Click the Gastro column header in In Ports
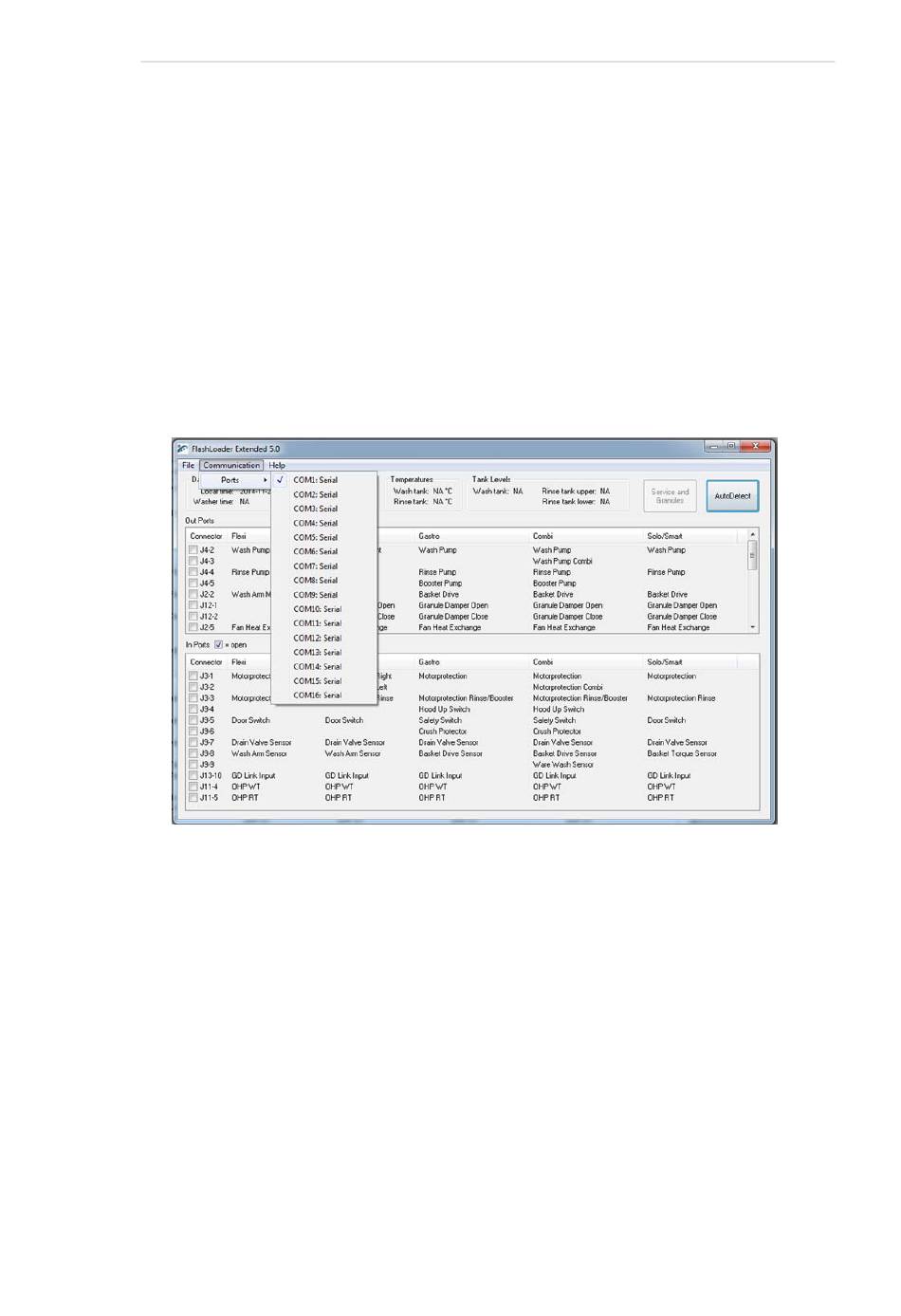Image resolution: width=901 pixels, height=1316 pixels. pos(471,662)
